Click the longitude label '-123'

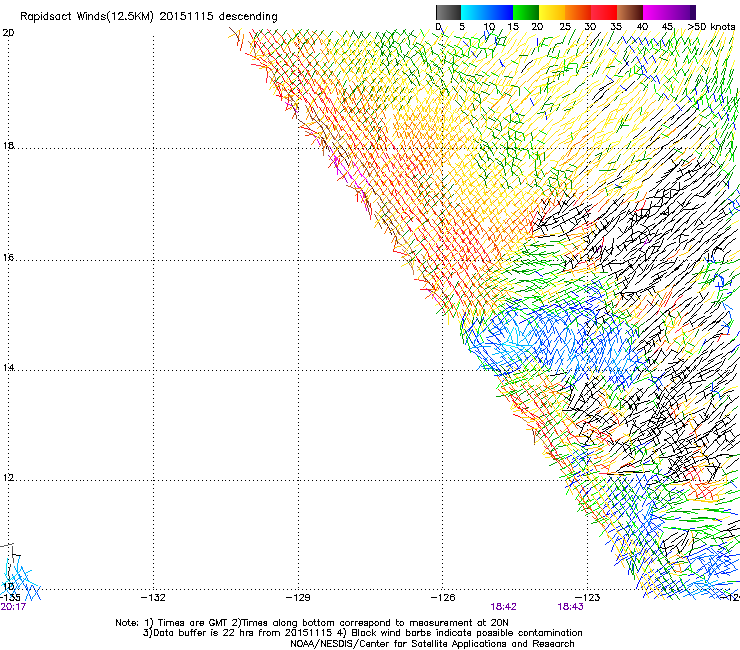[x=588, y=598]
